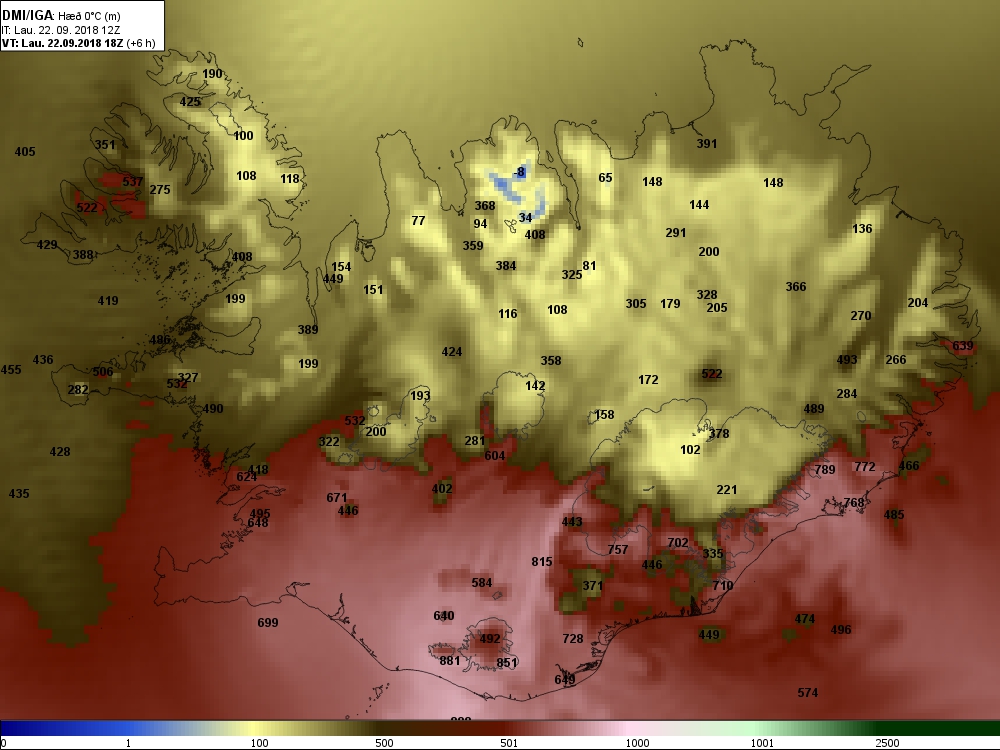Viewport: 1000px width, 750px height.
Task: Click the value -8 on the blue area
Action: point(519,172)
